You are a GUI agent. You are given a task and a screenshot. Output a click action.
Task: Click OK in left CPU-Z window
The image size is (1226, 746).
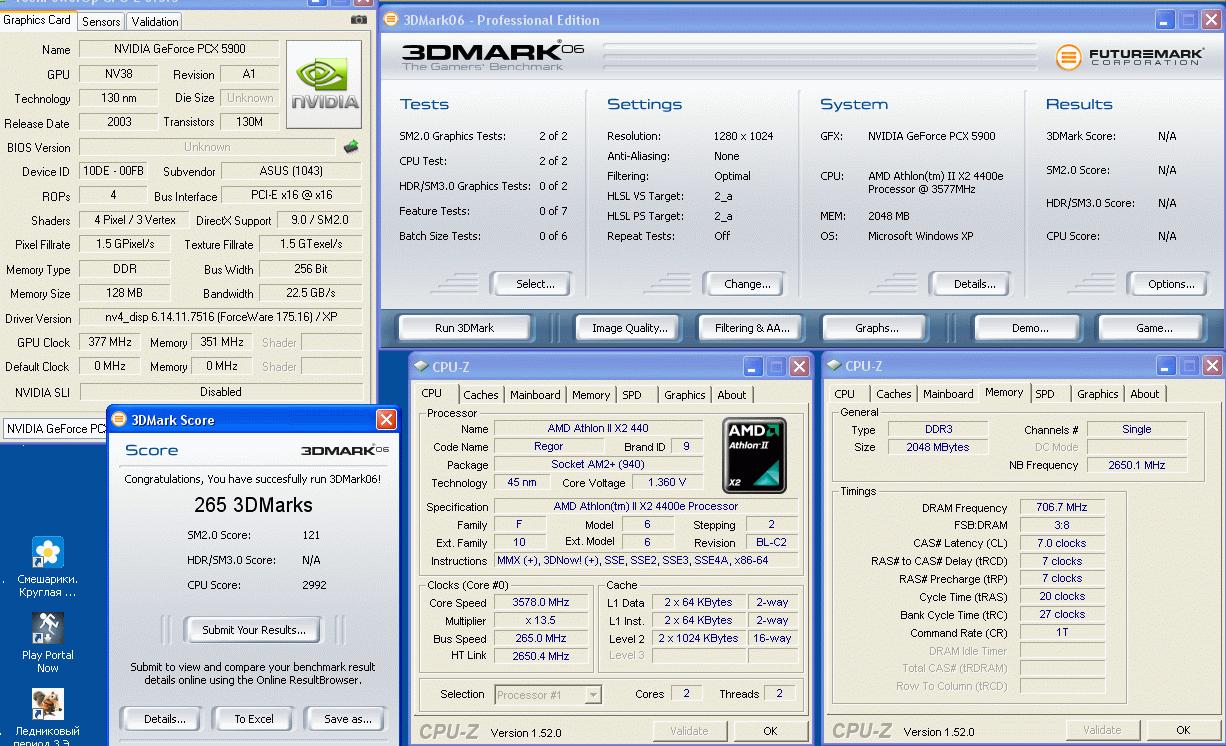[770, 731]
